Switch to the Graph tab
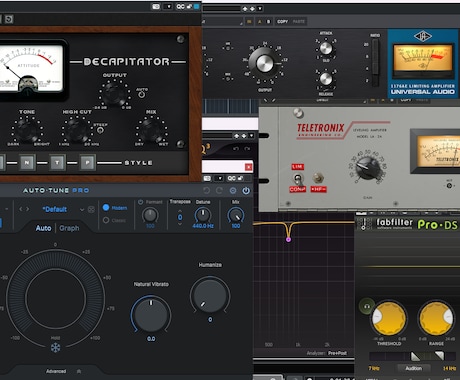This screenshot has width=460, height=380. [x=69, y=228]
